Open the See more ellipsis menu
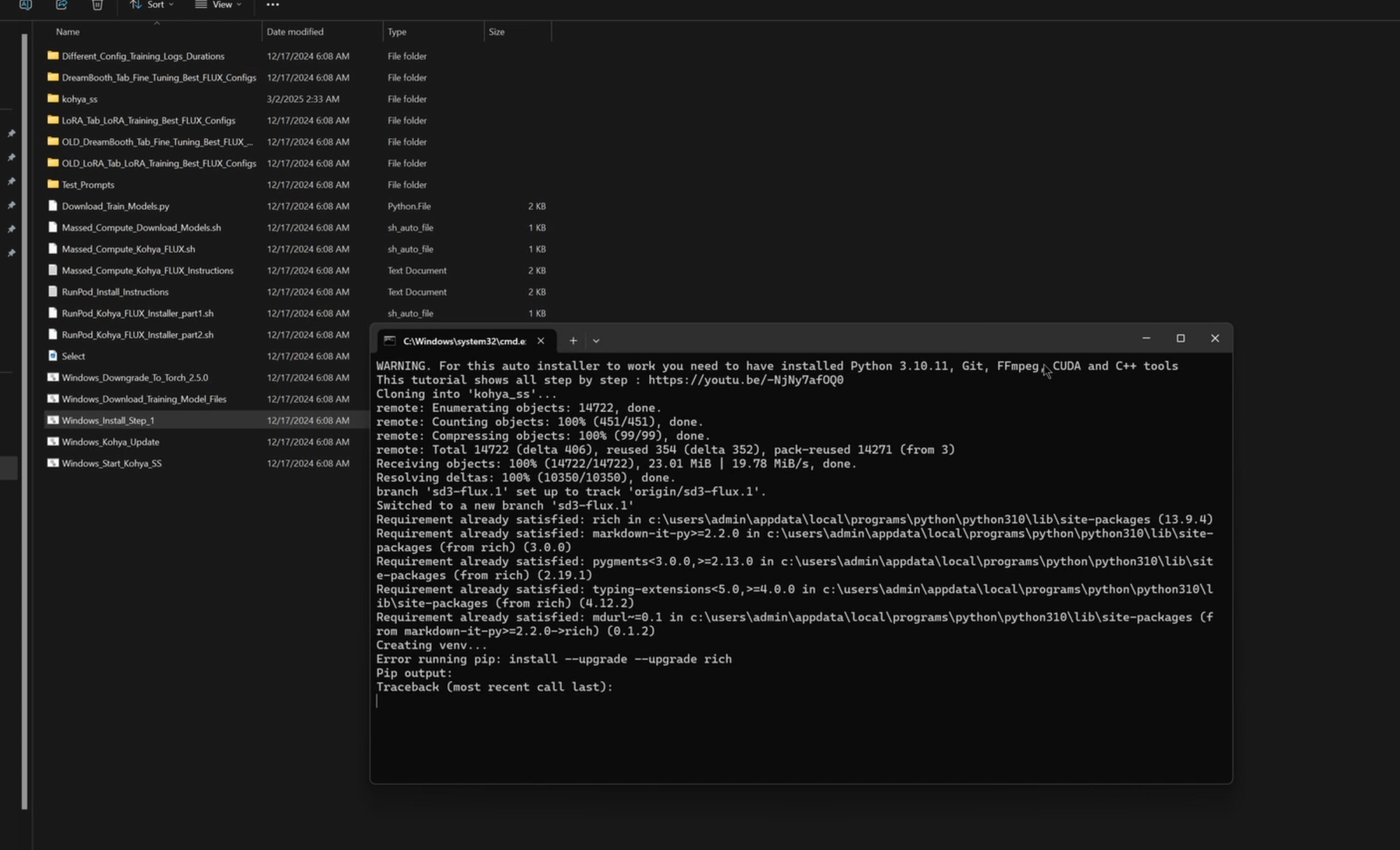 click(273, 4)
